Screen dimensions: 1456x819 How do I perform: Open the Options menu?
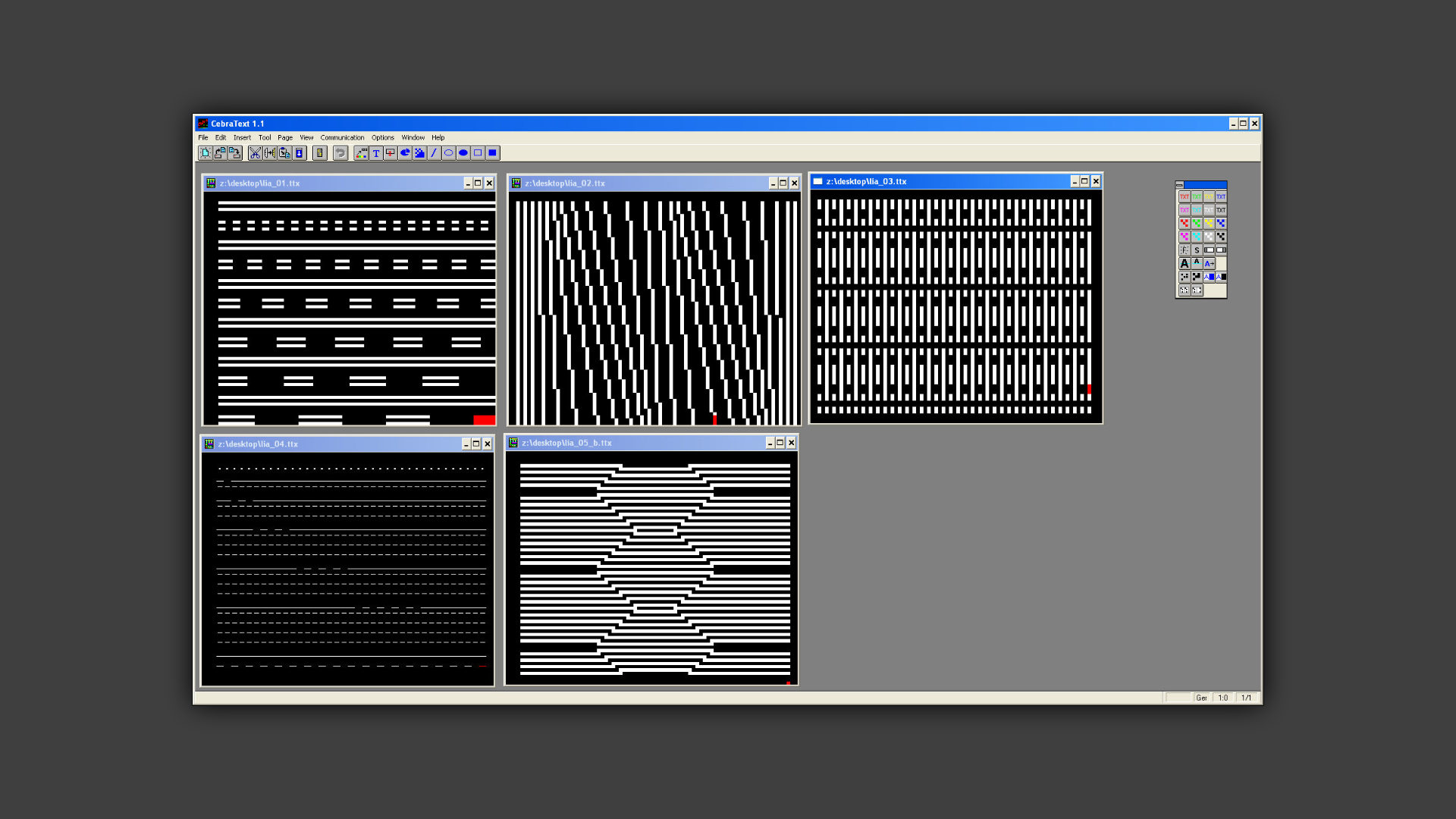pos(382,138)
